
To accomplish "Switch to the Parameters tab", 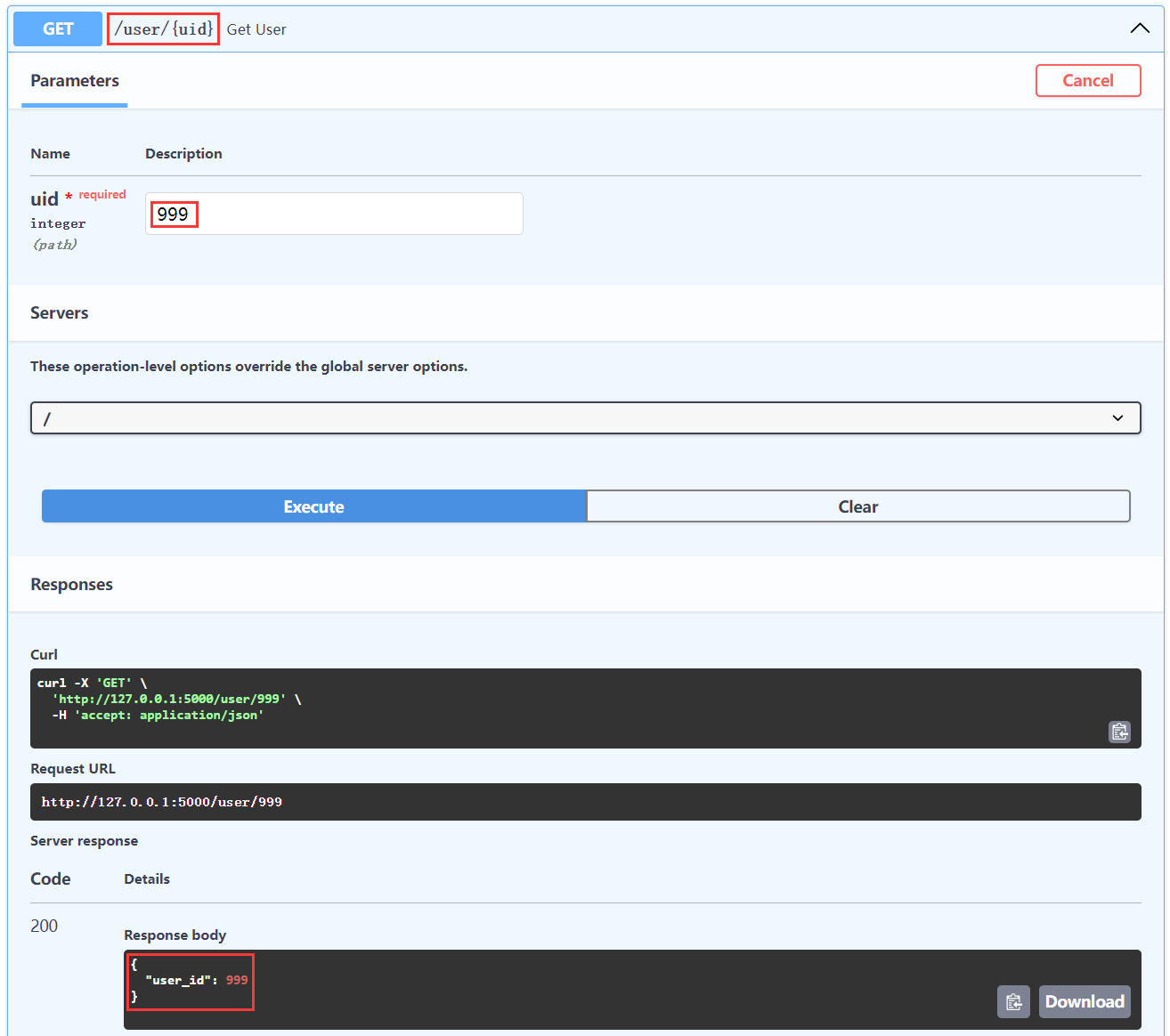I will coord(75,81).
